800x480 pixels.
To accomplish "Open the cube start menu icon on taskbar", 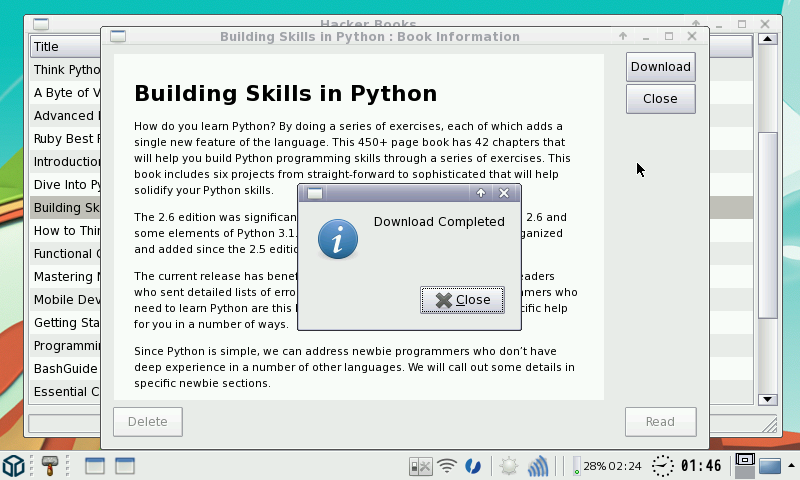I will 13,466.
